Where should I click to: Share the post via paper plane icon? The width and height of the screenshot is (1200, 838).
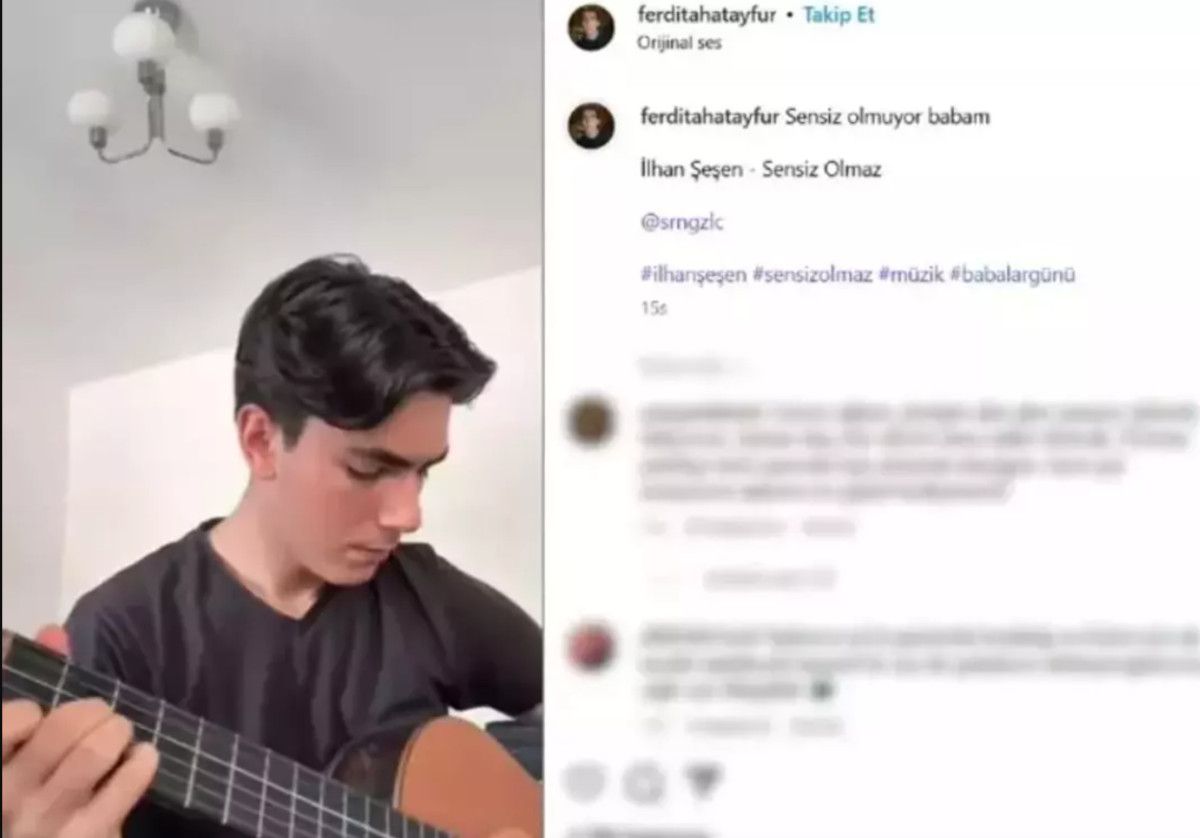(x=706, y=781)
